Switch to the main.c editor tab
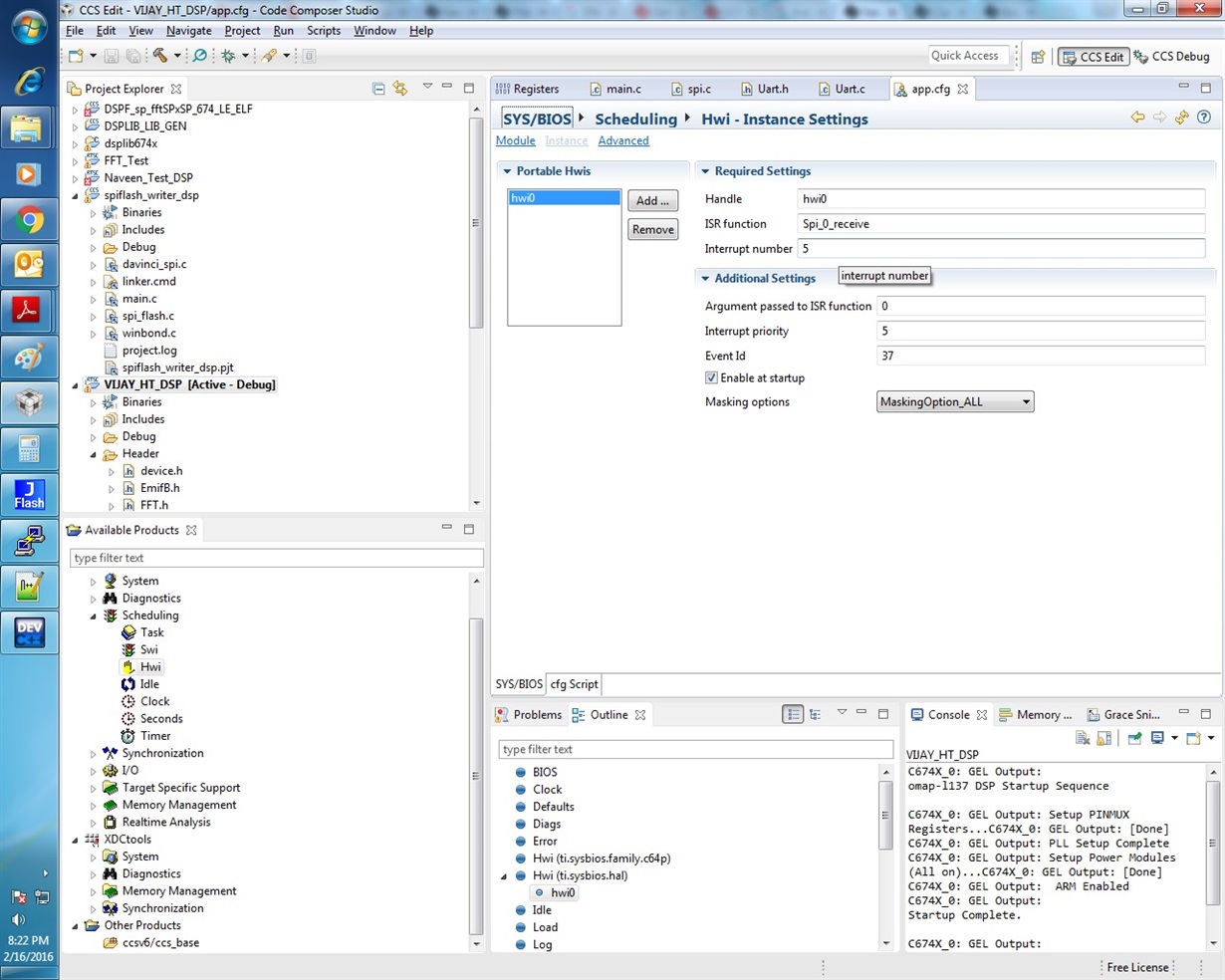Screen dimensions: 1225x980 [x=614, y=89]
